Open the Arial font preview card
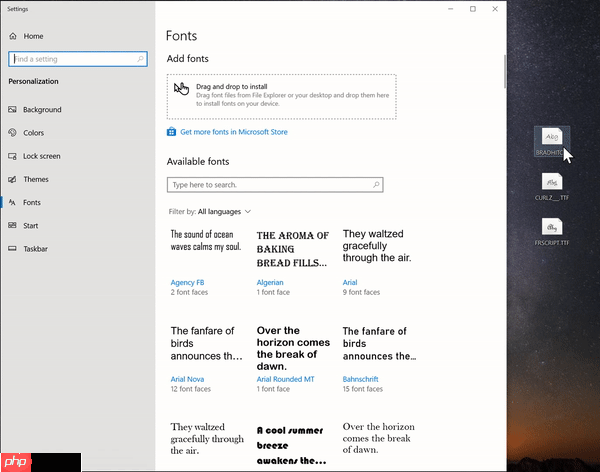600x472 pixels. coord(377,246)
